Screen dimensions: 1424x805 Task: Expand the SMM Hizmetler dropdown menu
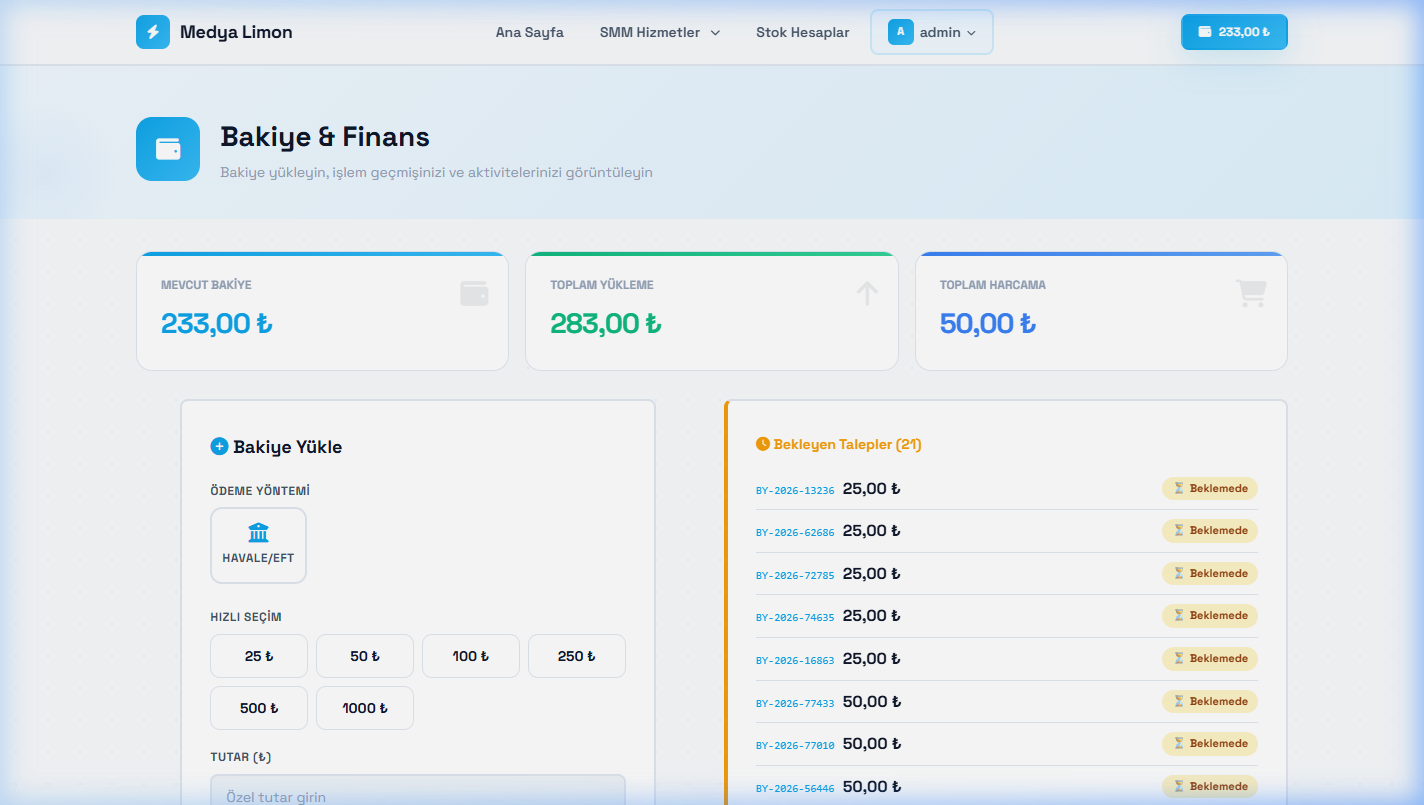tap(659, 32)
